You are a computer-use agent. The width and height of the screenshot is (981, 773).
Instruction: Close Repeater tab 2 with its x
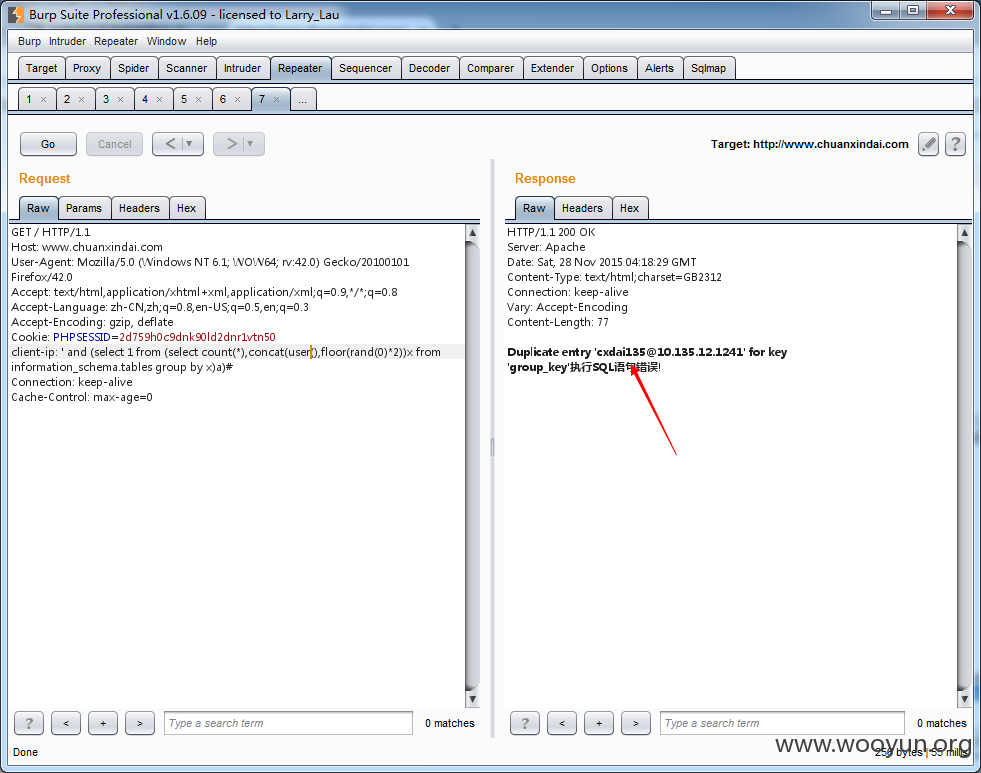[81, 99]
